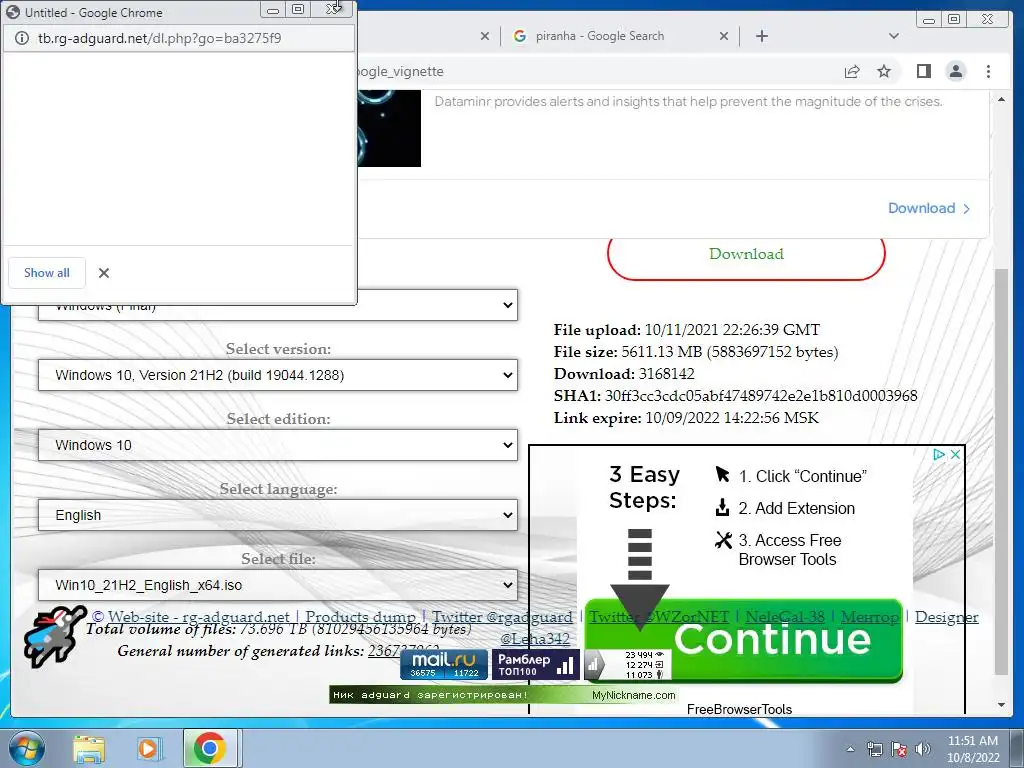Toggle the side panel icon
The width and height of the screenshot is (1024, 768).
923,71
